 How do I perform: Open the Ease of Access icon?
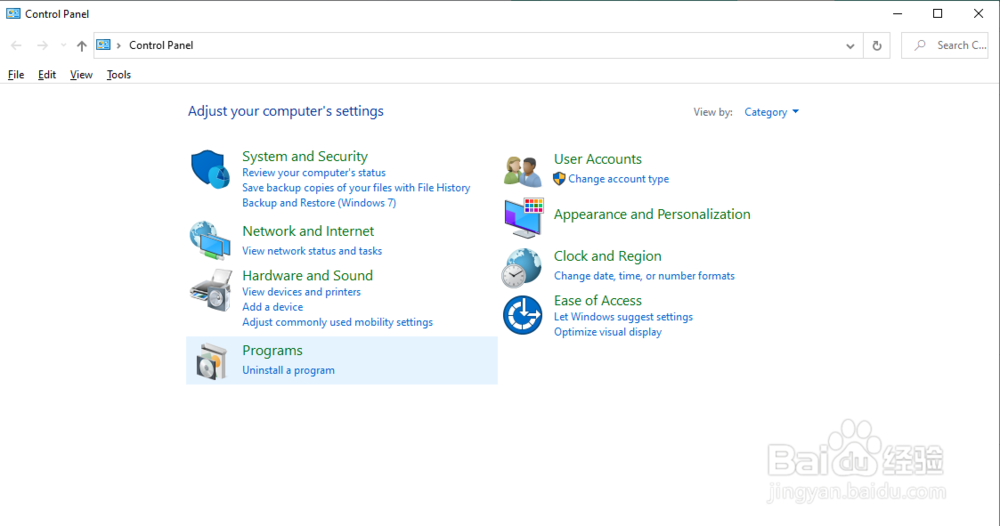522,315
